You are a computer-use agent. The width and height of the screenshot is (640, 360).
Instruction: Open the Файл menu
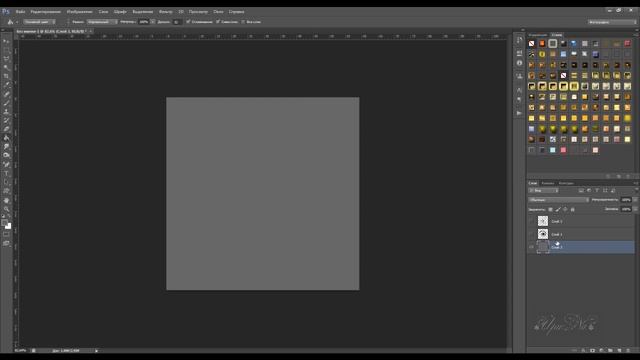tap(20, 12)
